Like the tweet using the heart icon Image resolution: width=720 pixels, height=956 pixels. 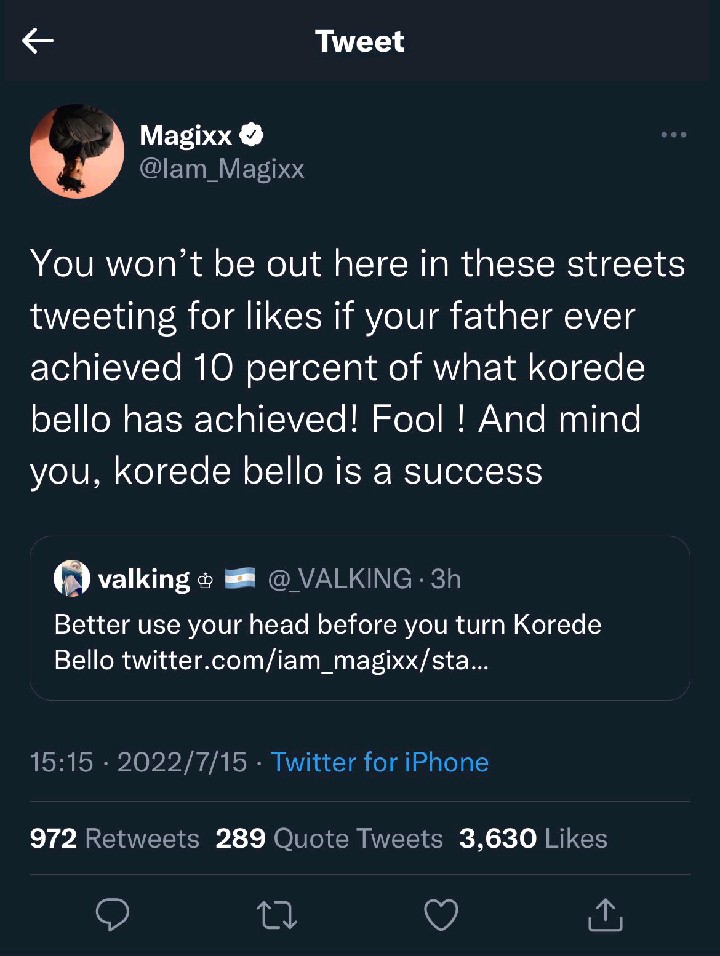click(440, 913)
